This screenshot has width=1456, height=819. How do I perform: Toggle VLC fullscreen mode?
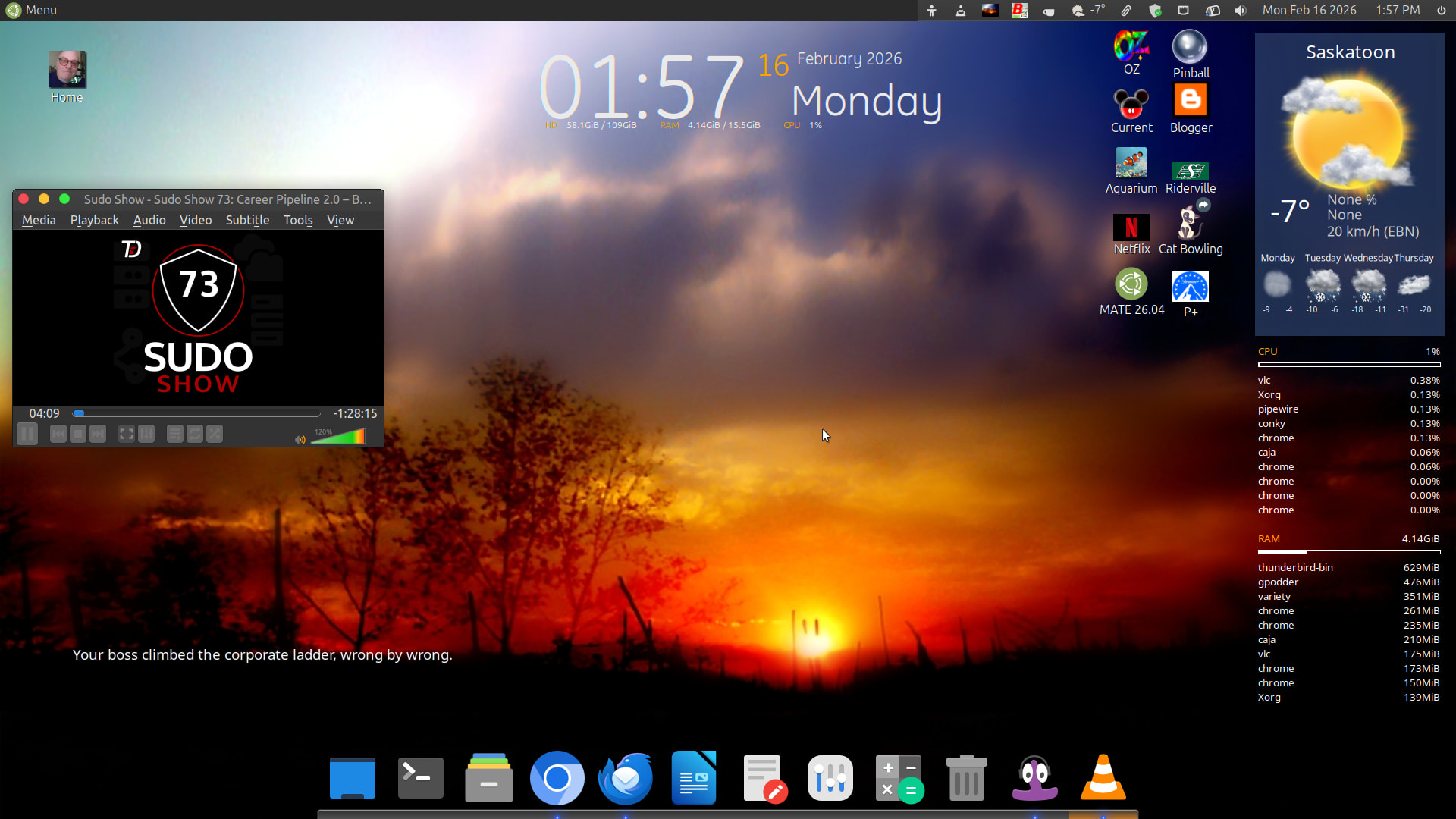[x=127, y=434]
